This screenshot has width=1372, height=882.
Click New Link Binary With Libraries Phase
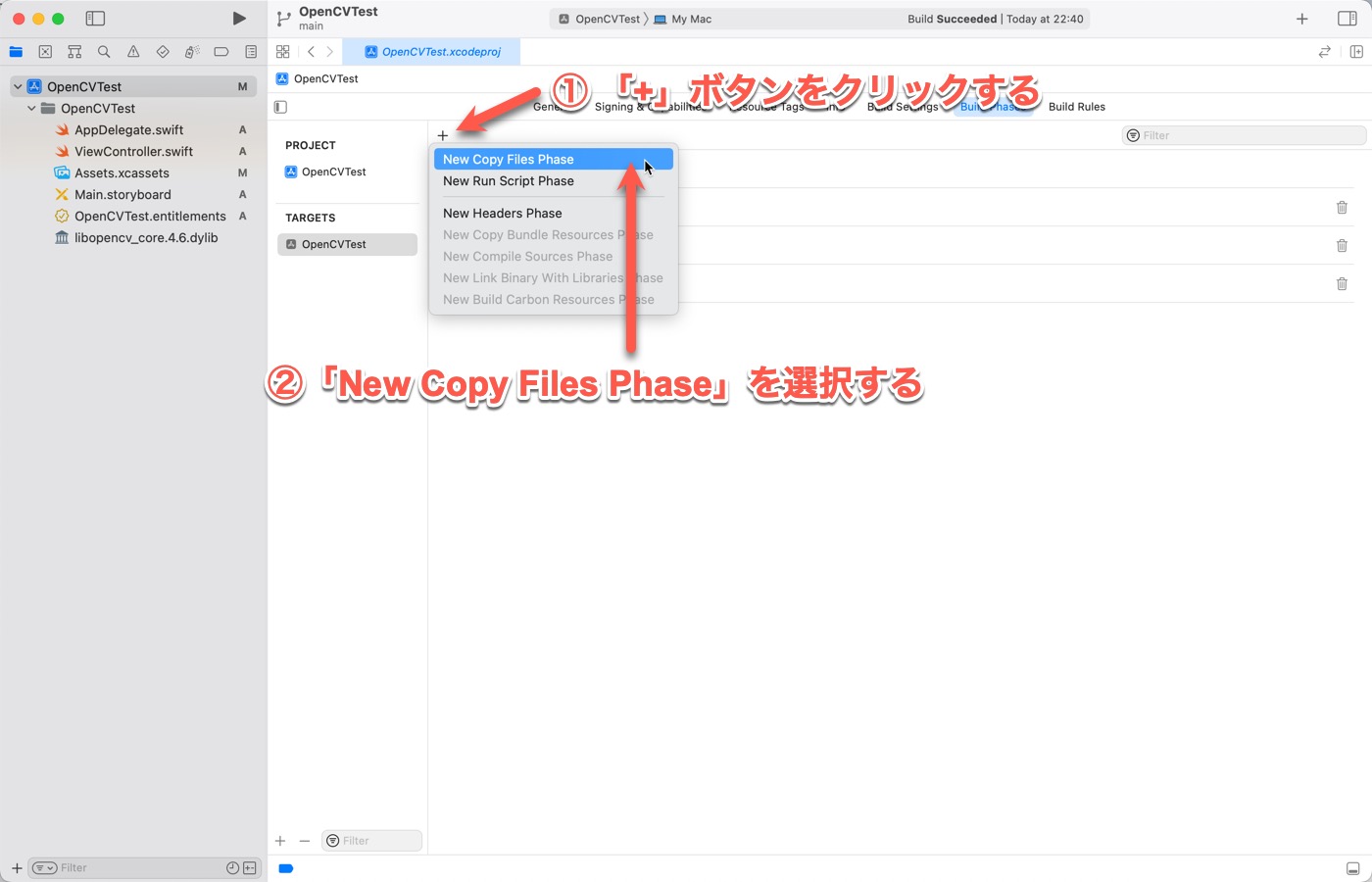554,277
